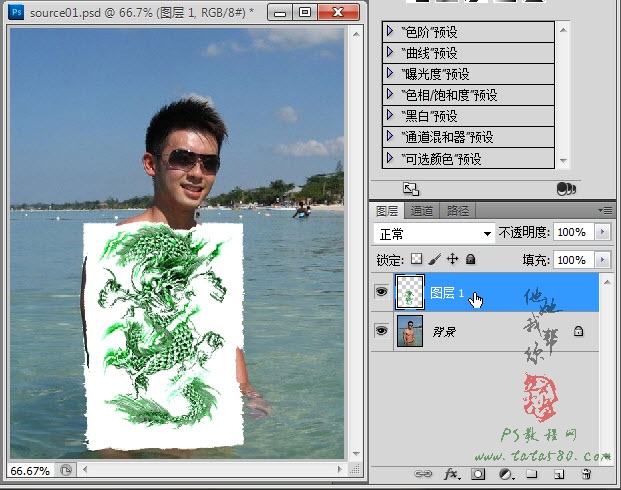The height and width of the screenshot is (490, 621).
Task: Lock layer position with move icon
Action: coord(452,259)
